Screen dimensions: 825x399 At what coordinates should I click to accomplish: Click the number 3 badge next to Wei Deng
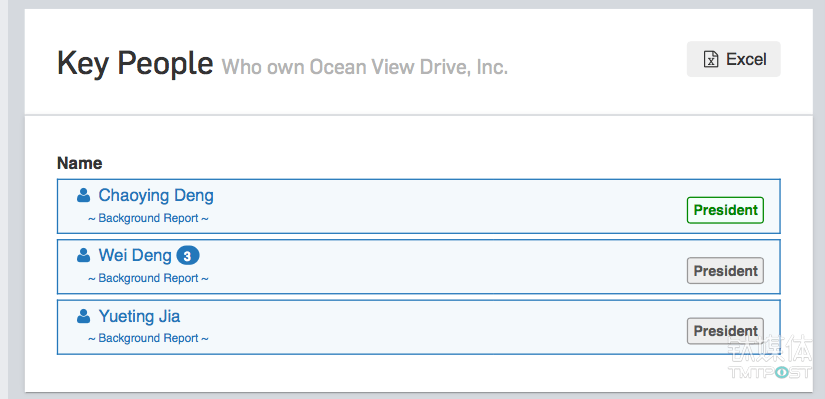point(188,256)
